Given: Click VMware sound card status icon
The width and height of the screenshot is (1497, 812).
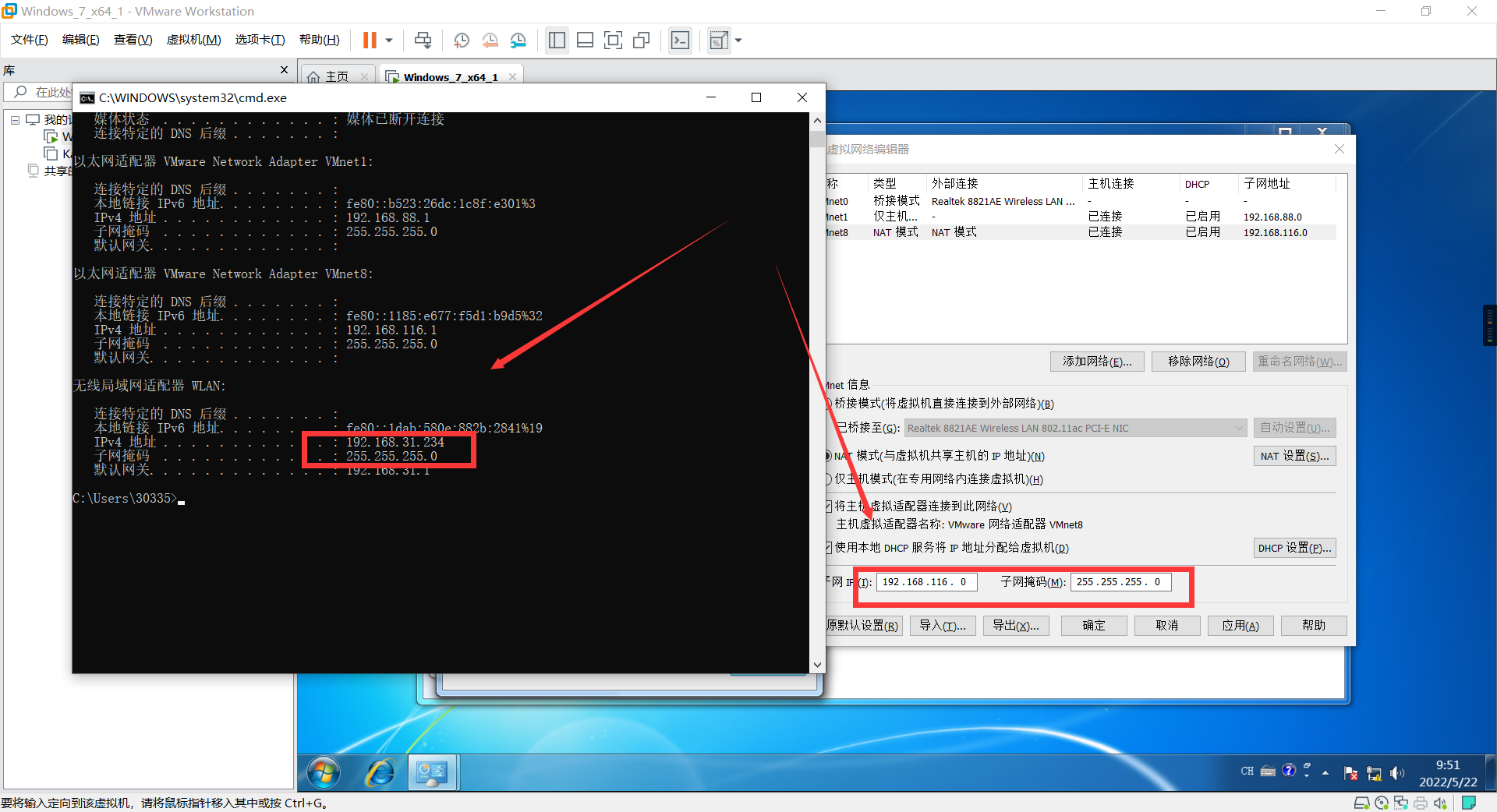Looking at the screenshot, I should pyautogui.click(x=1440, y=803).
